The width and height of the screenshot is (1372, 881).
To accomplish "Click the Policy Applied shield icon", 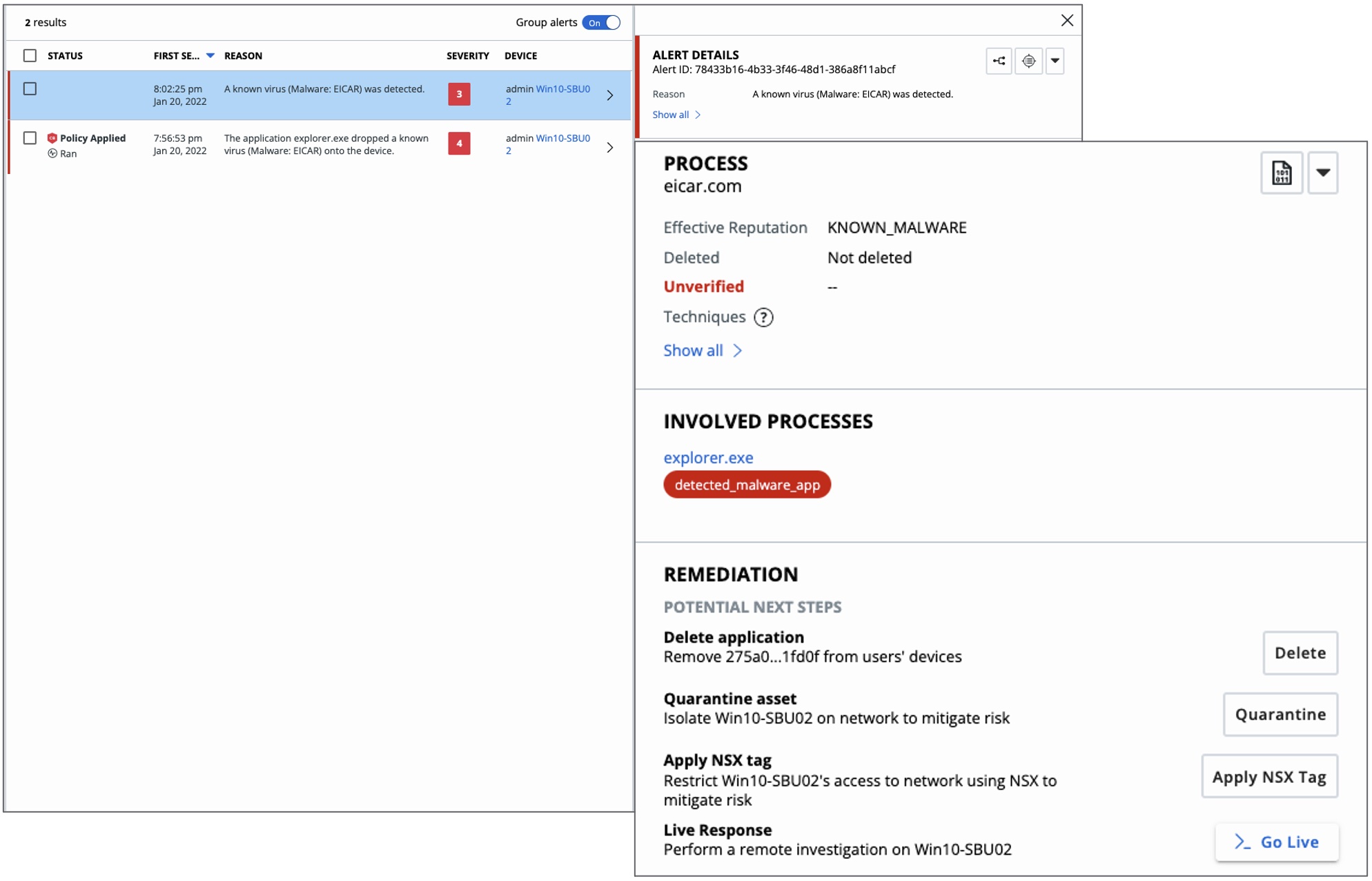I will [x=52, y=138].
